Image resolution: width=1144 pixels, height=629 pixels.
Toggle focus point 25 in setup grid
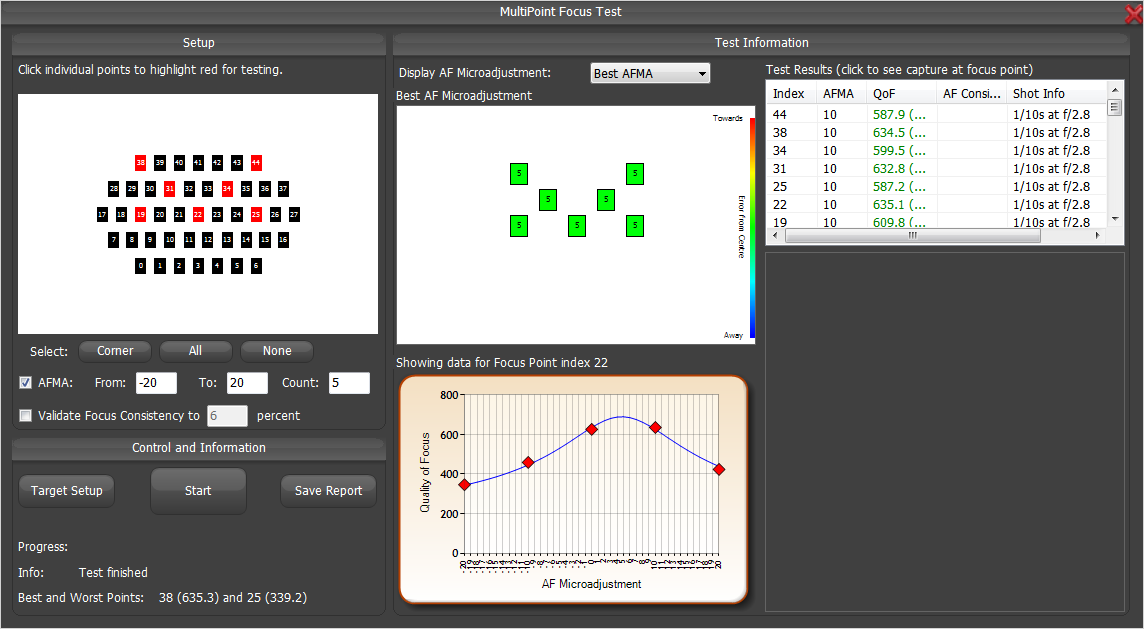click(x=256, y=215)
